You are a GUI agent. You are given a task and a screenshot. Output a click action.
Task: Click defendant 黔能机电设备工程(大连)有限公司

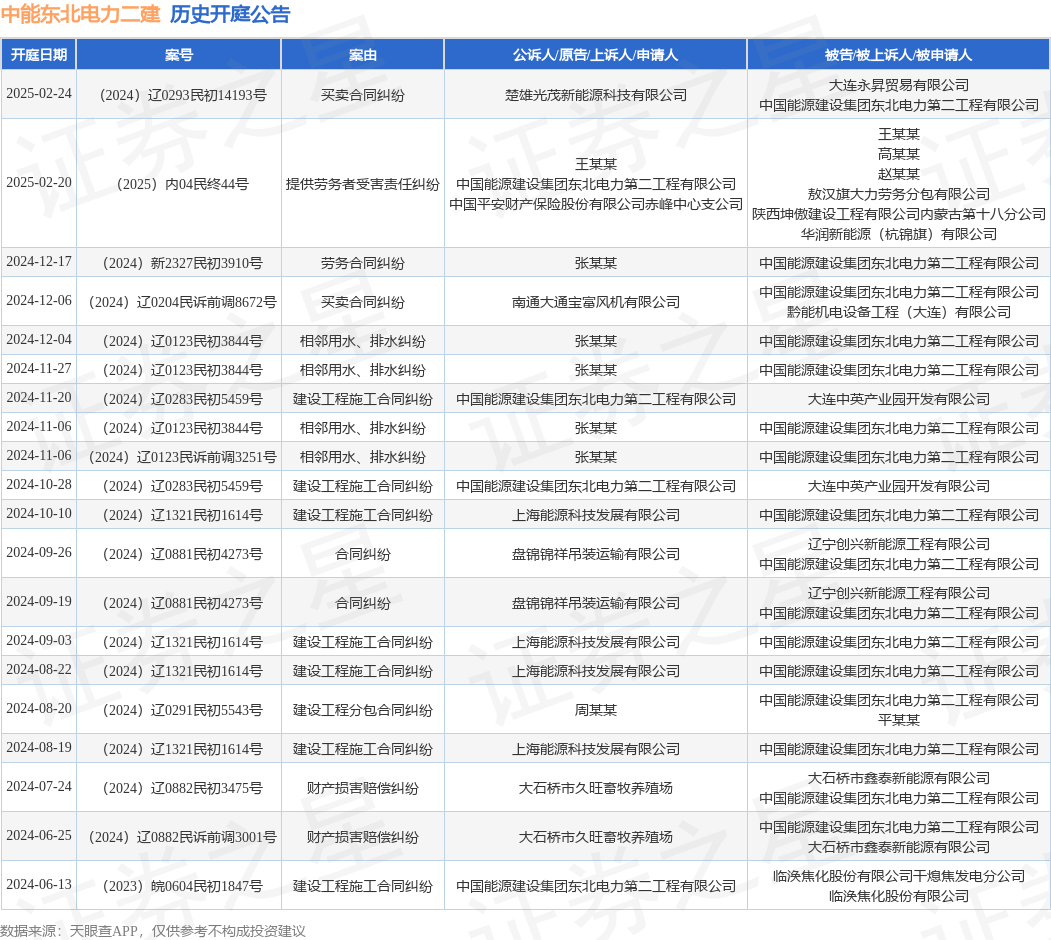pos(898,312)
